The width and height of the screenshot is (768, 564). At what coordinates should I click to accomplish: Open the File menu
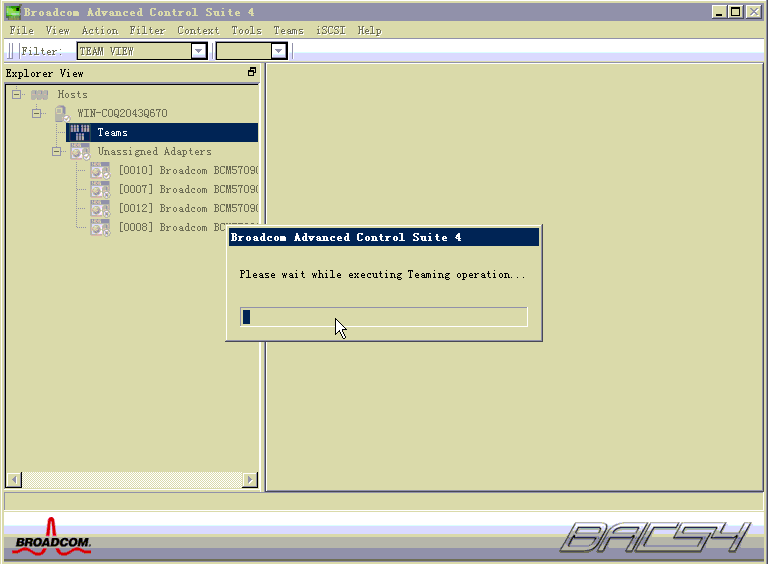tap(22, 30)
